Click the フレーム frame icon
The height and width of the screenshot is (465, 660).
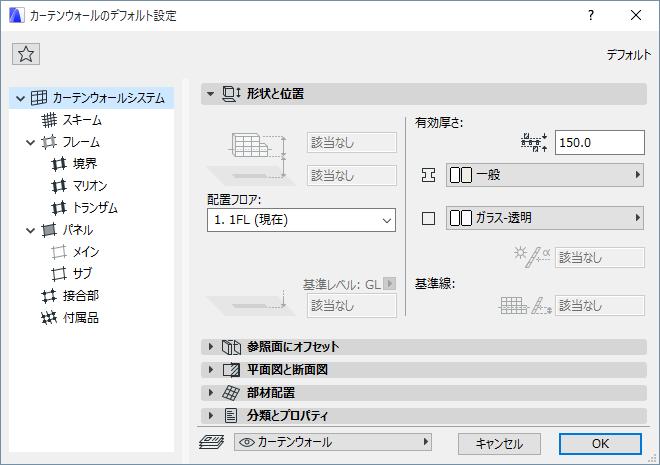tap(49, 142)
